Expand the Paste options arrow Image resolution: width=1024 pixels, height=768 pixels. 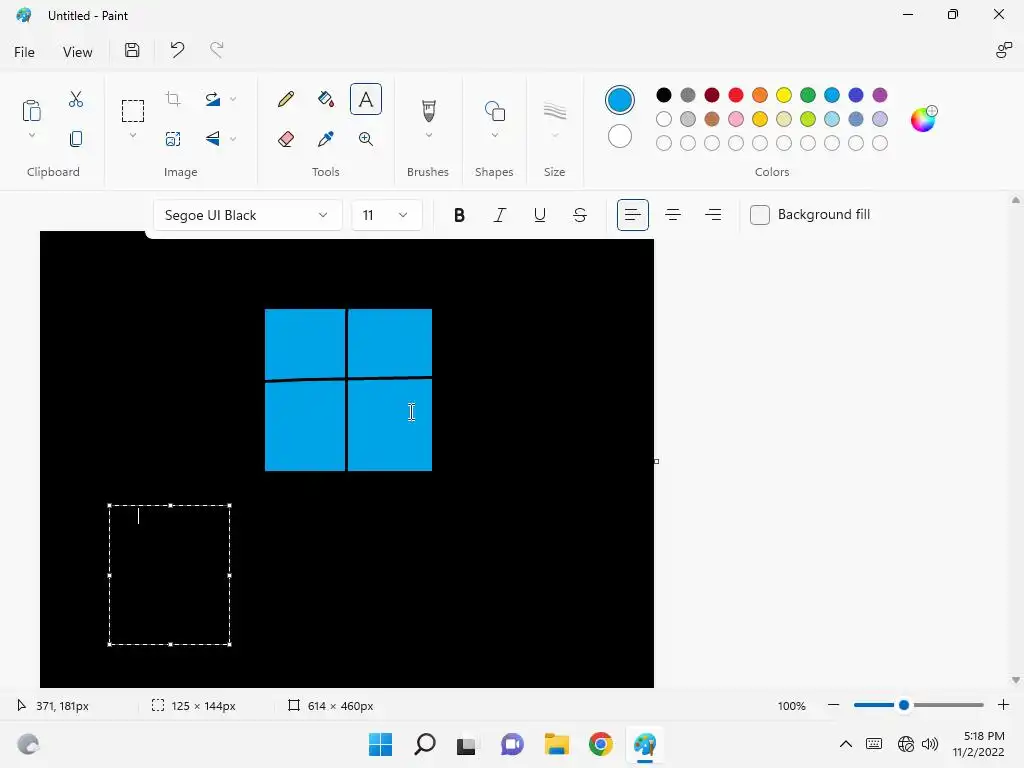[x=31, y=136]
